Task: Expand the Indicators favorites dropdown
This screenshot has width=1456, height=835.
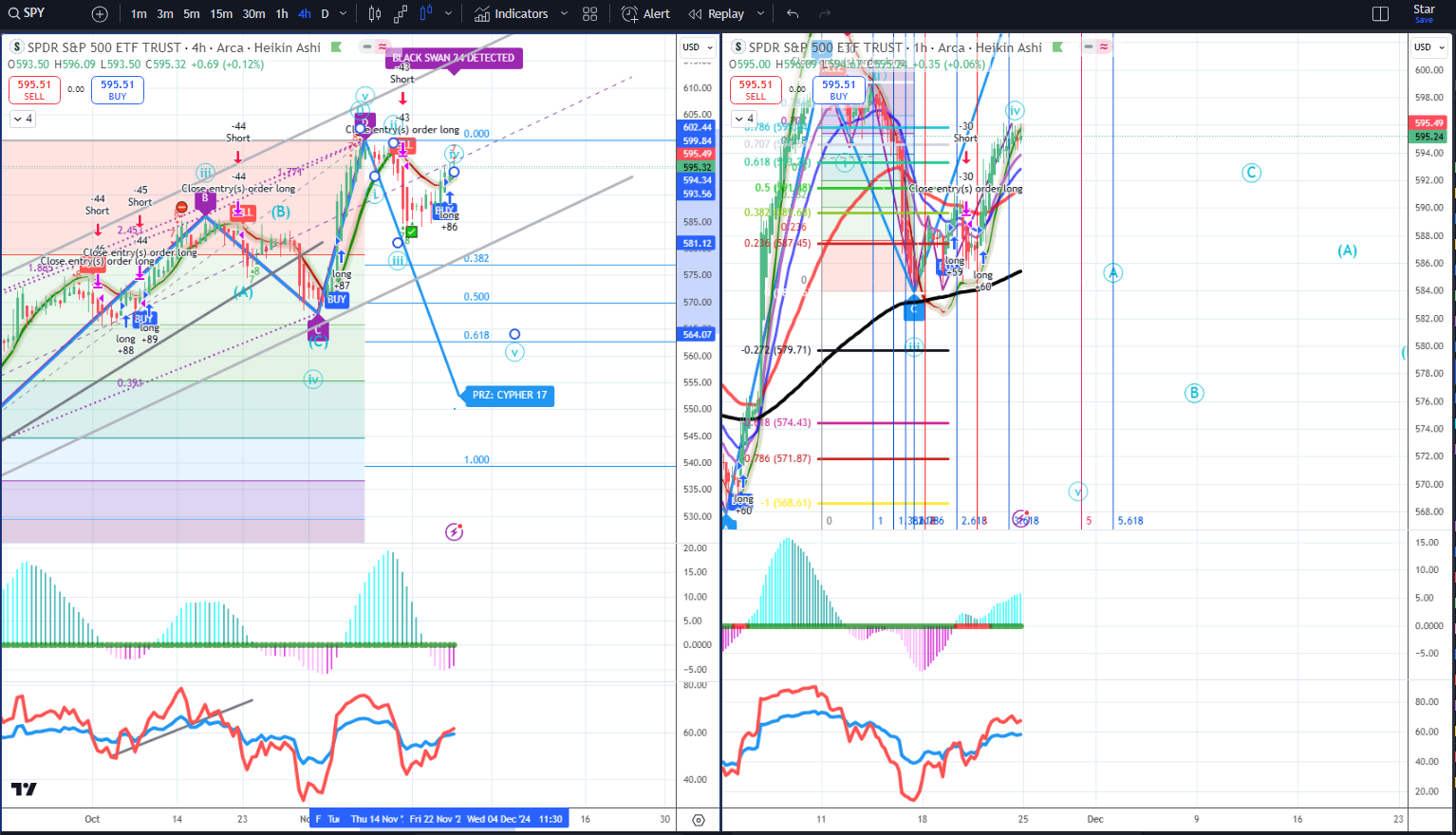Action: (x=564, y=14)
